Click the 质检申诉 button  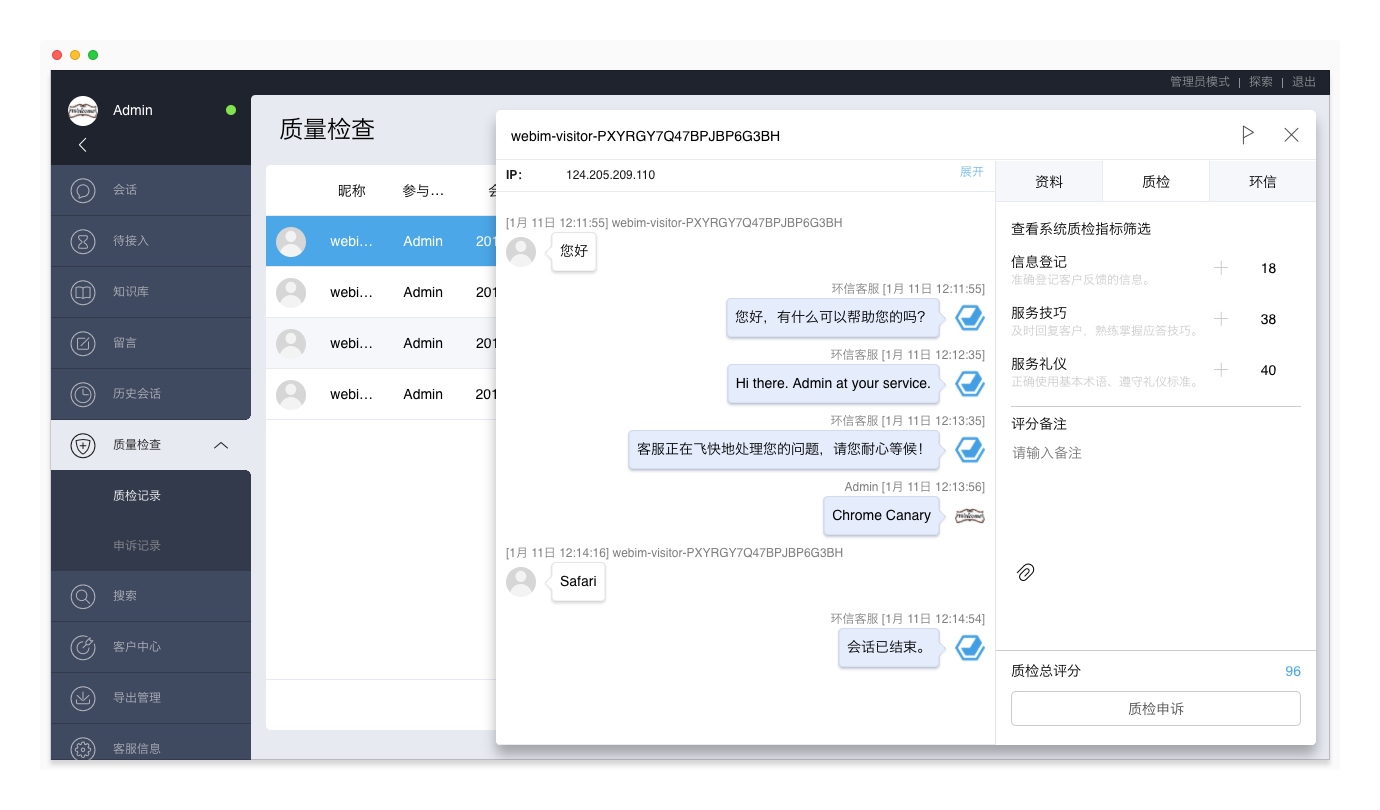pyautogui.click(x=1155, y=708)
